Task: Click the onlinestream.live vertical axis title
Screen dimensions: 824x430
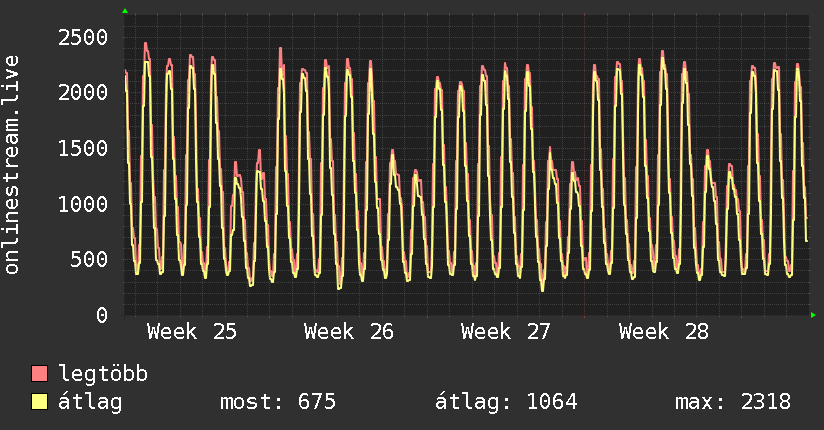Action: [11, 165]
